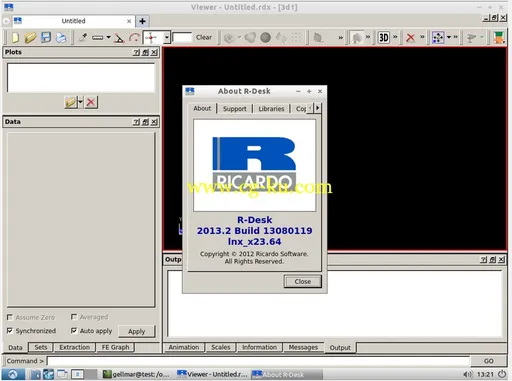Expand the overflow chevron right of red X
The height and width of the screenshot is (381, 512).
[422, 37]
